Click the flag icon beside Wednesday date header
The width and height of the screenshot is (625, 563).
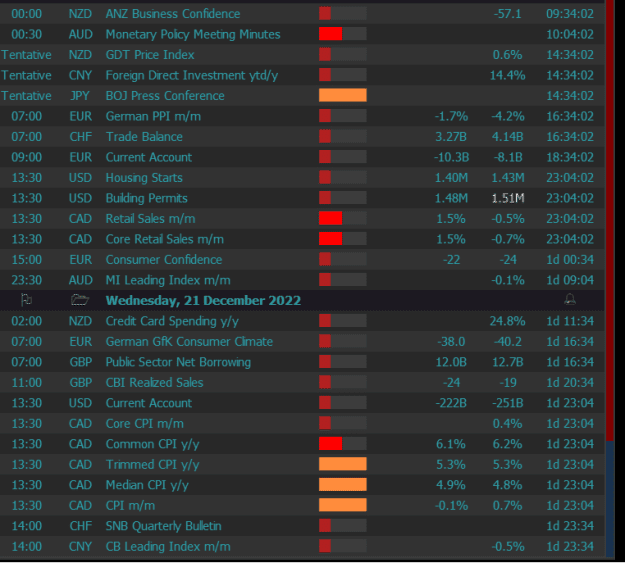tap(26, 300)
